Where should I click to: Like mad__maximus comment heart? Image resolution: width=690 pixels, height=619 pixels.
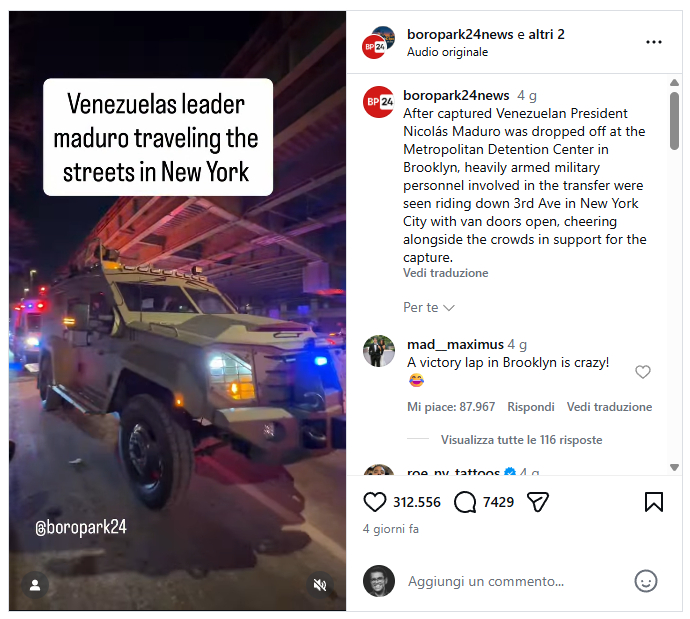point(643,372)
